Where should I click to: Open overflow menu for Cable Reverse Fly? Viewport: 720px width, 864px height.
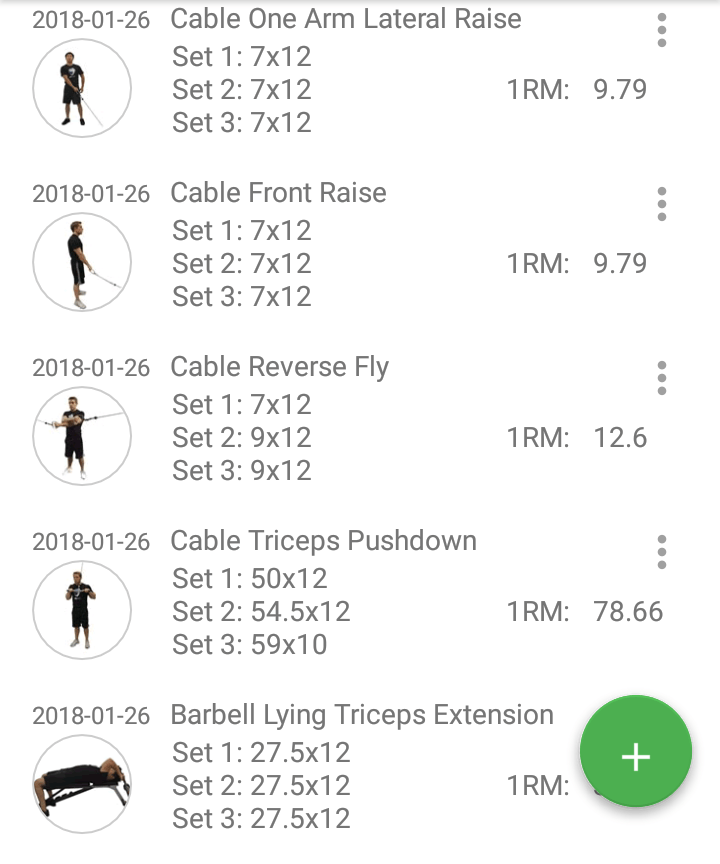662,378
